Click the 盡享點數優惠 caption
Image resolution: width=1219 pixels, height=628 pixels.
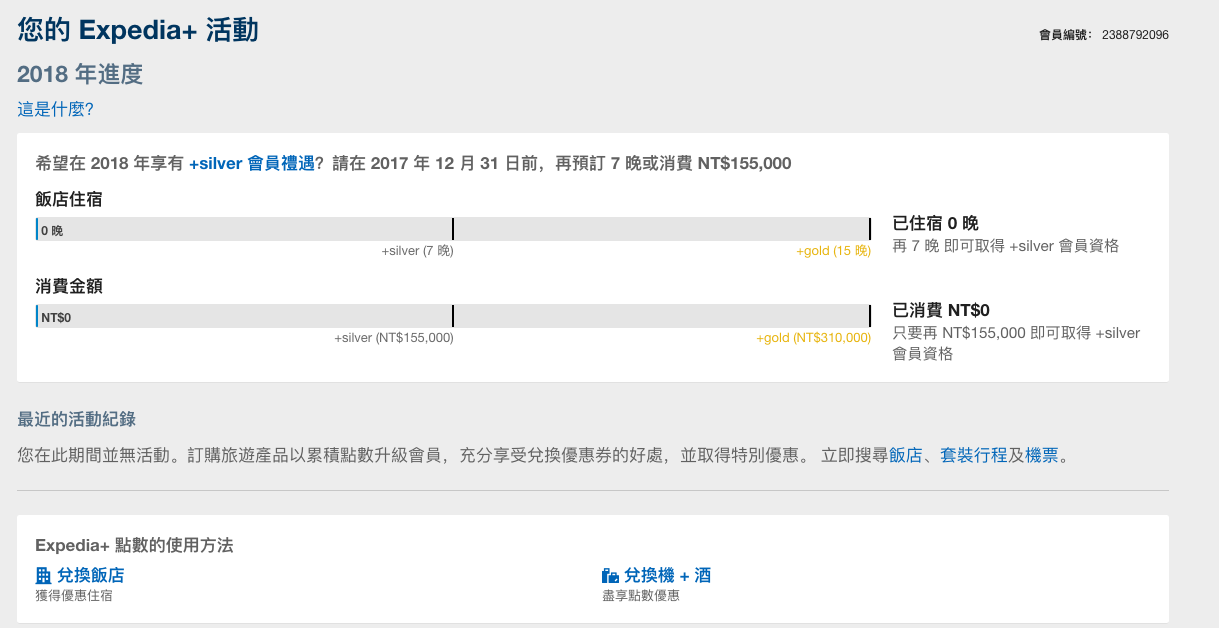640,595
